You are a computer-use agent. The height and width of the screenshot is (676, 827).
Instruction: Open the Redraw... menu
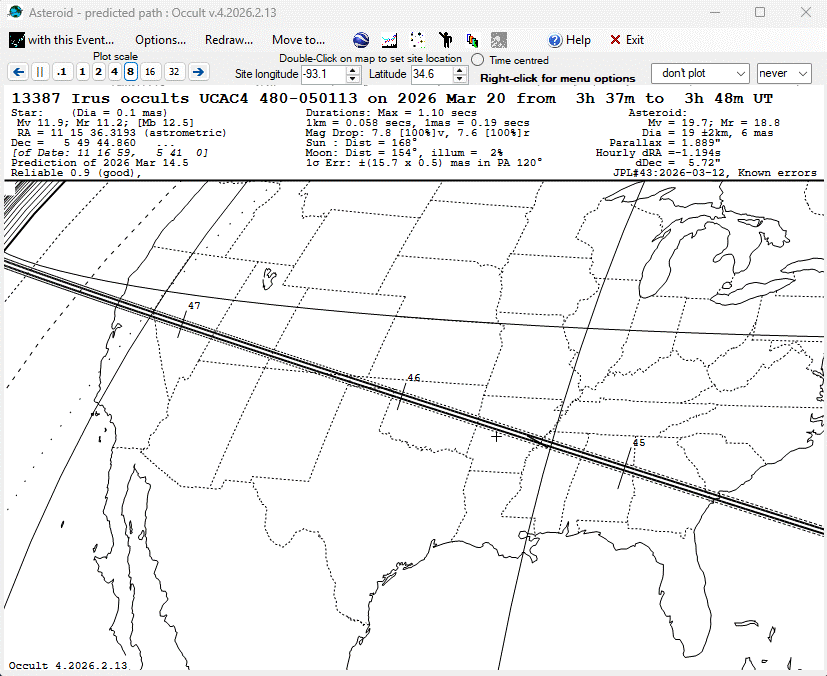click(x=228, y=40)
